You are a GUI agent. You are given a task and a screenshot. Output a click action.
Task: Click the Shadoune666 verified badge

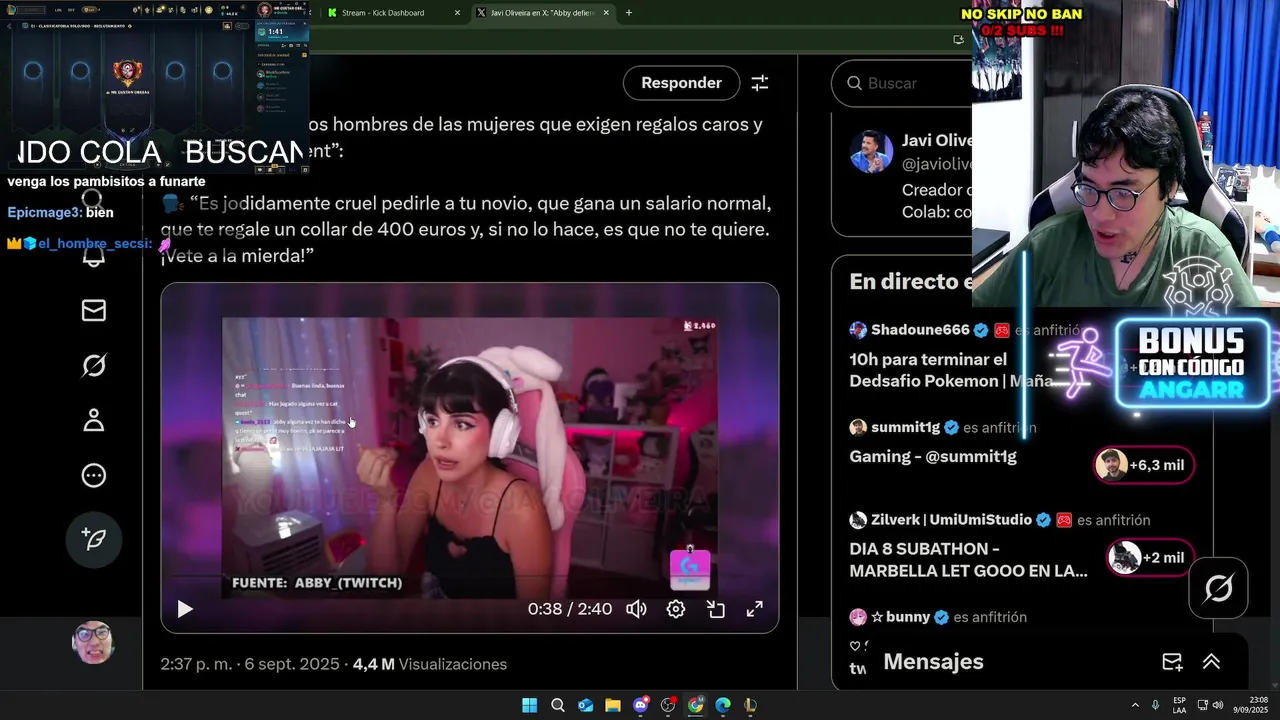tap(981, 330)
